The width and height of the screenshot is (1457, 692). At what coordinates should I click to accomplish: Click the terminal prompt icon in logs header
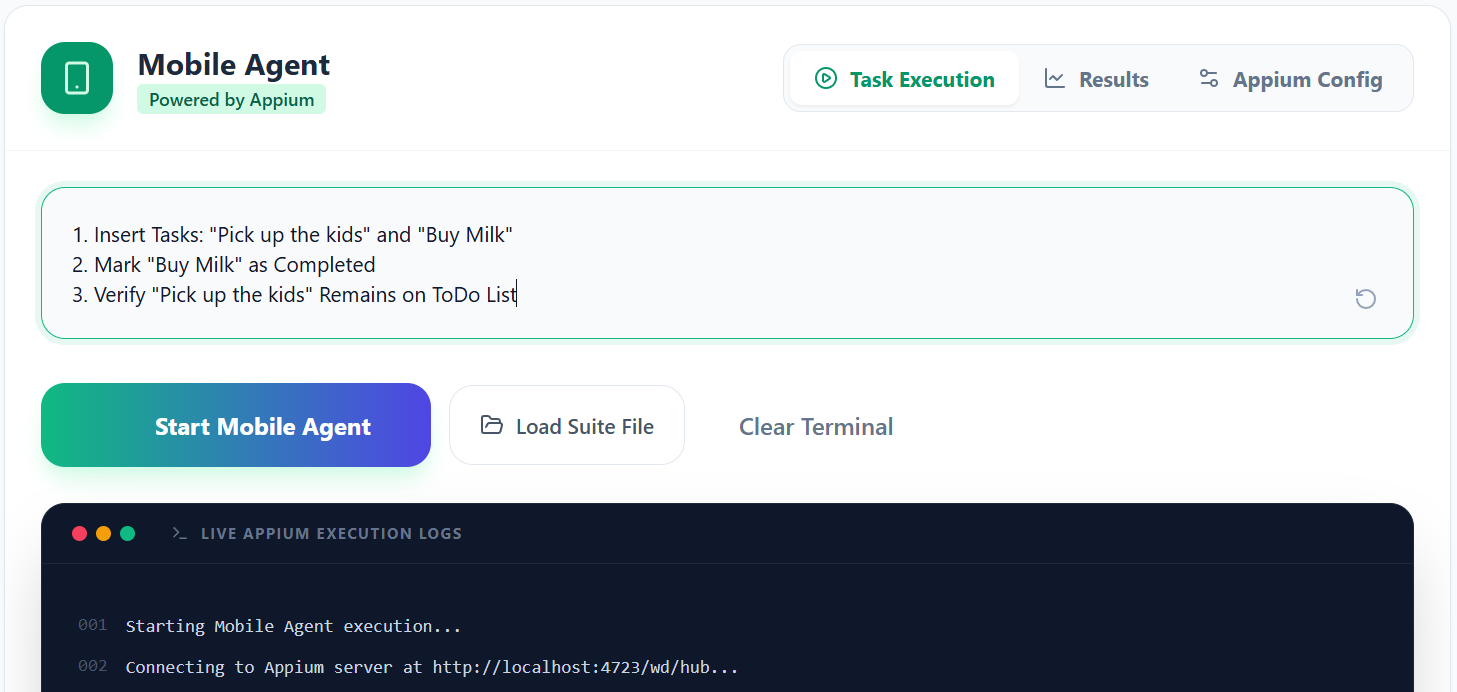click(180, 533)
